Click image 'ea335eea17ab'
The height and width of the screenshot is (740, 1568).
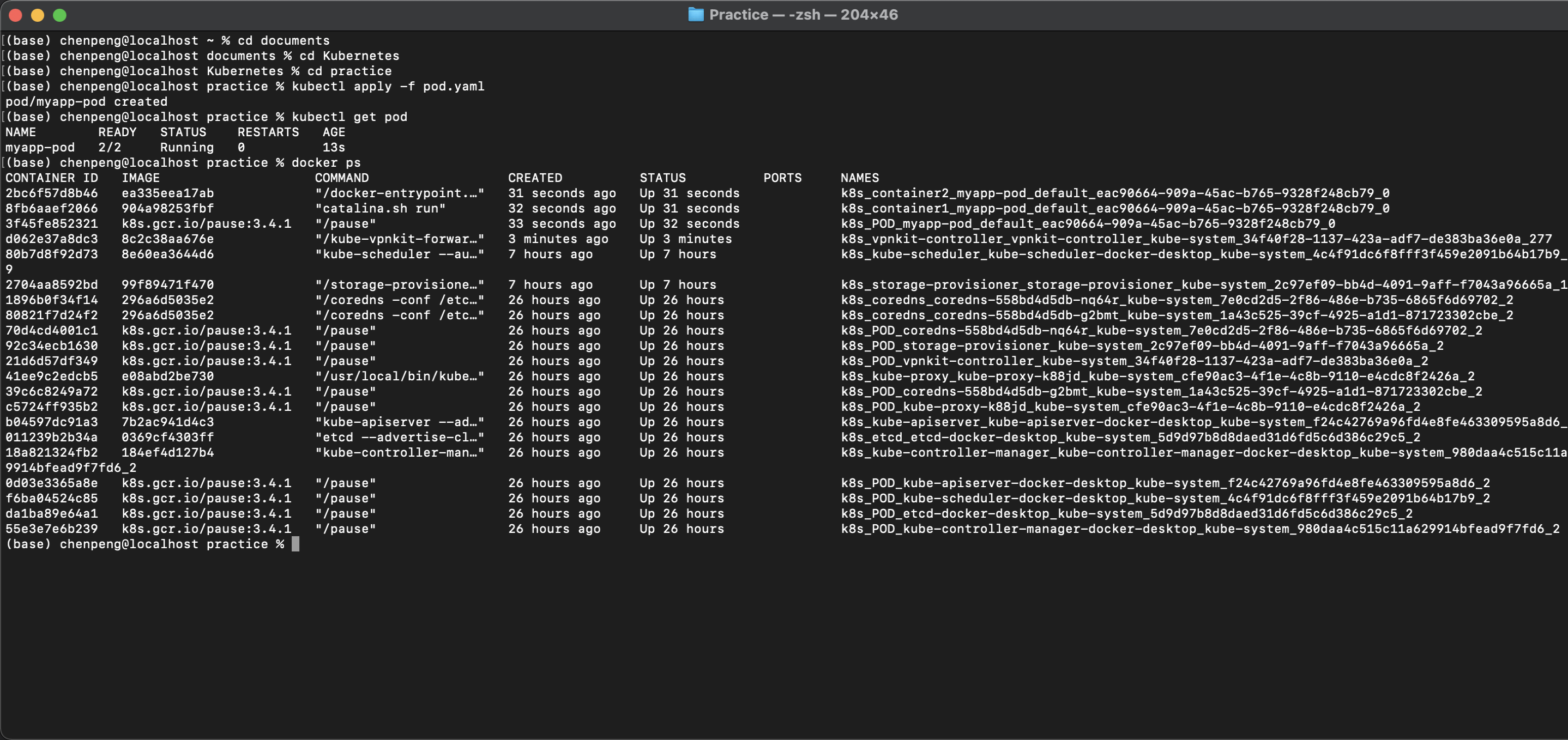pyautogui.click(x=167, y=193)
